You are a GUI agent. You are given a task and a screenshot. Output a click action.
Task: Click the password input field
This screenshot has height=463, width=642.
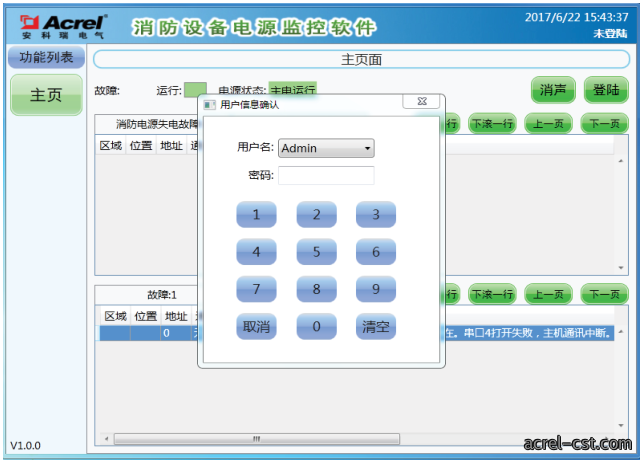(326, 175)
